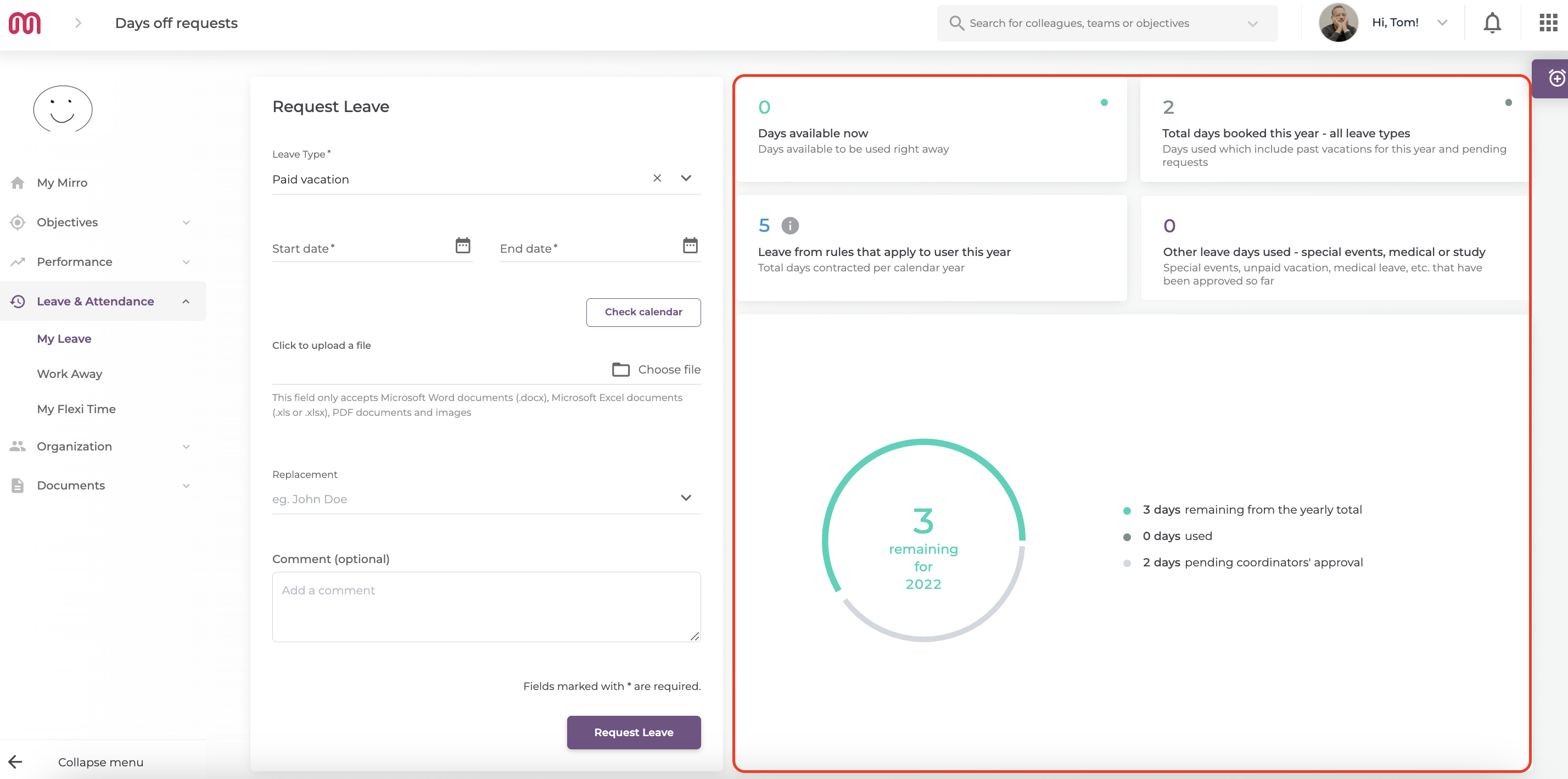The width and height of the screenshot is (1568, 779).
Task: Select Work Away submenu item
Action: point(69,374)
